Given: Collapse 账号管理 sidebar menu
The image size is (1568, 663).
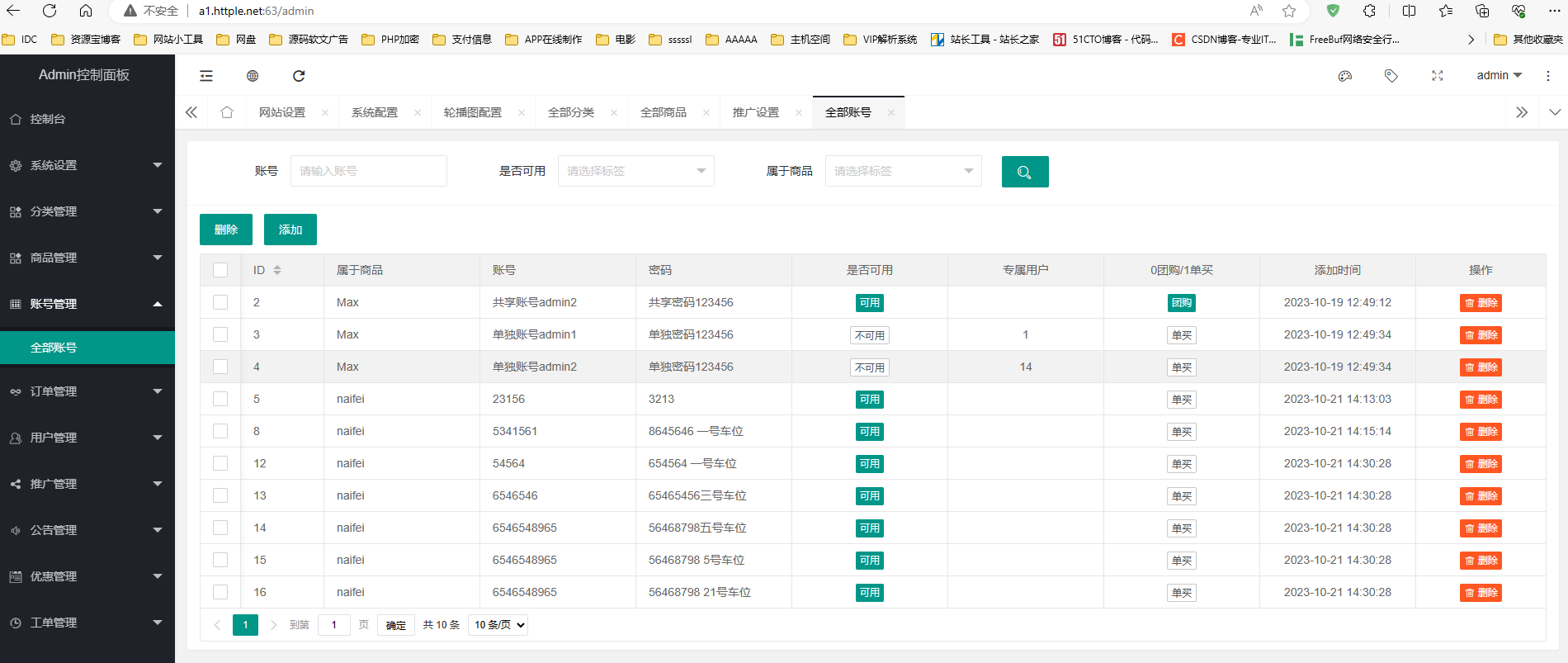Looking at the screenshot, I should (87, 304).
